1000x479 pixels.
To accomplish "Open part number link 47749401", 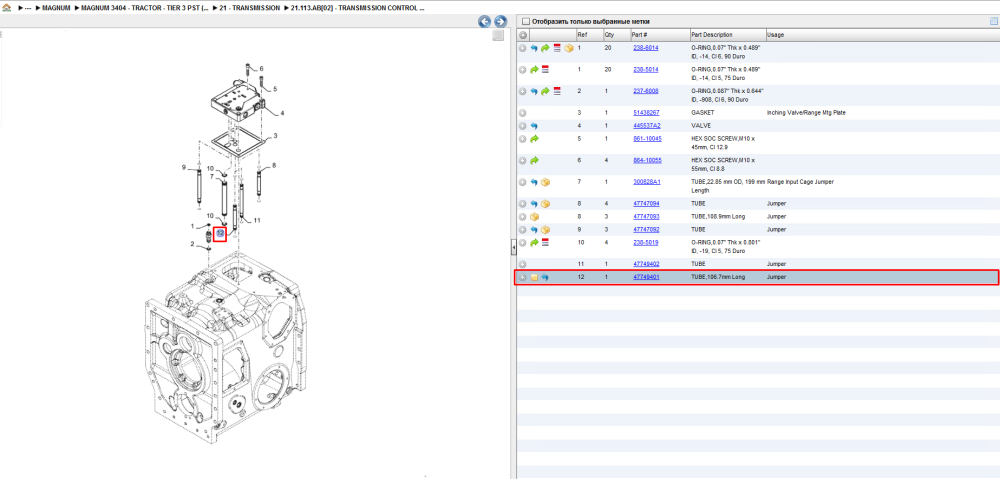I will click(646, 277).
